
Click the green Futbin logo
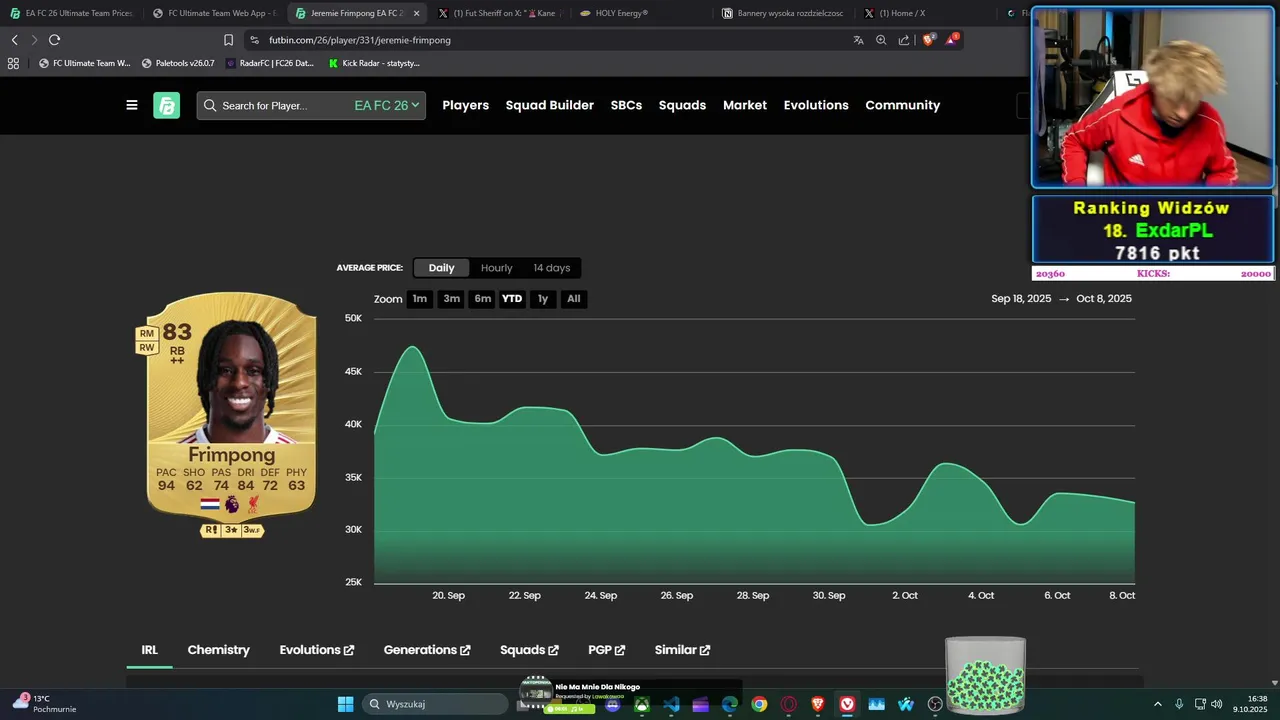166,105
